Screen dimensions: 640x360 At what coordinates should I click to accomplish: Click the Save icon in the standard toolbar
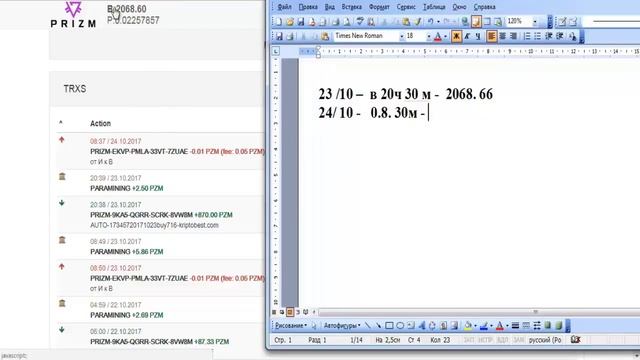[x=301, y=22]
